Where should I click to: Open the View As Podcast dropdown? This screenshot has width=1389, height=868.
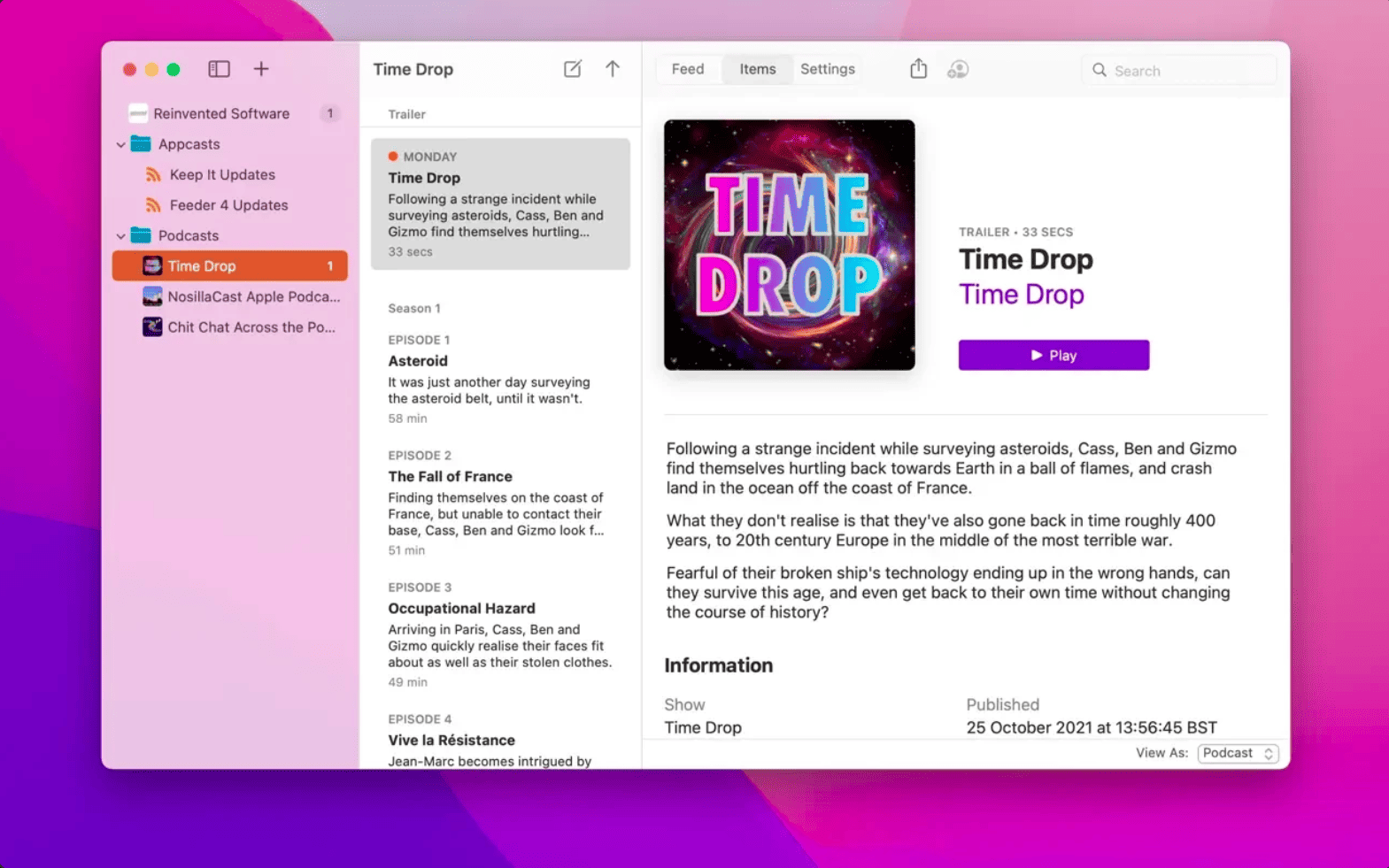[1238, 753]
